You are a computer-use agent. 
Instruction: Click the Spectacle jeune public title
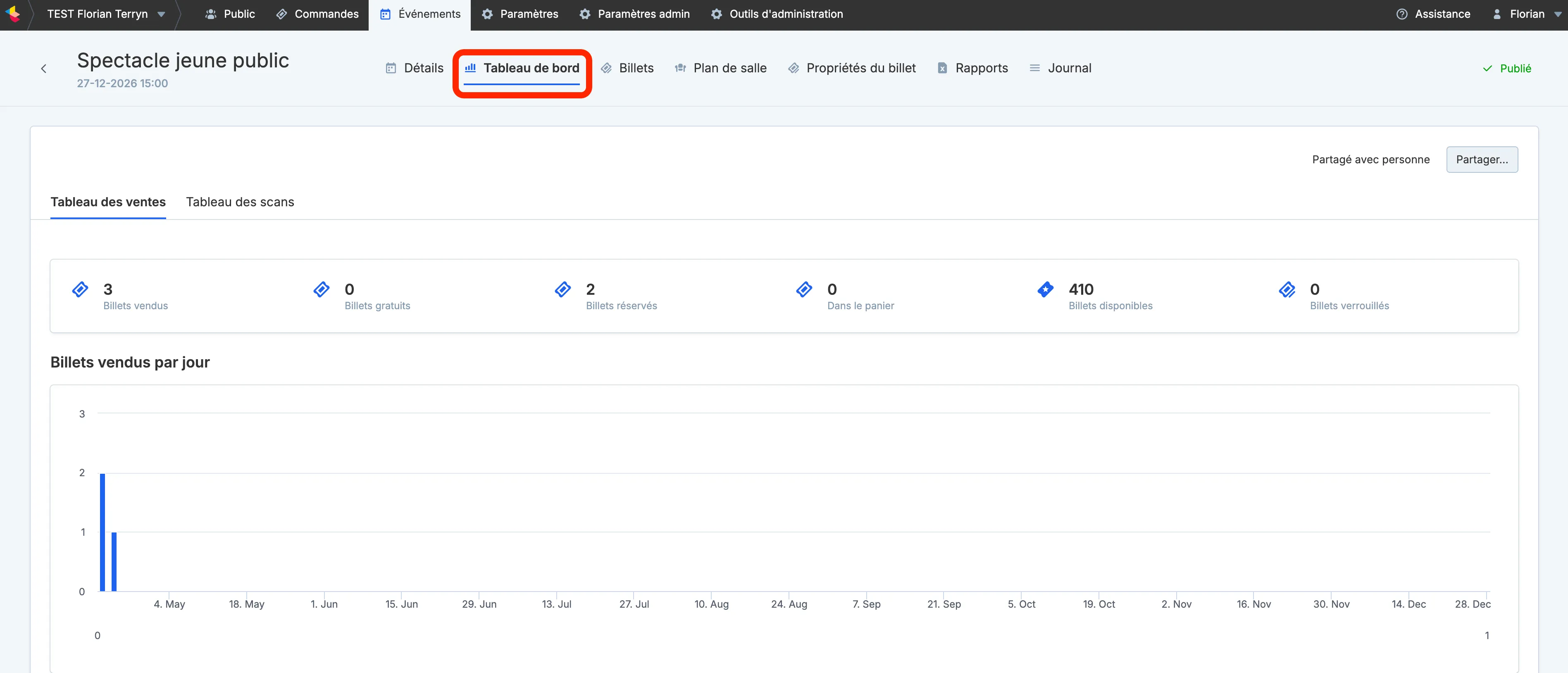click(183, 60)
